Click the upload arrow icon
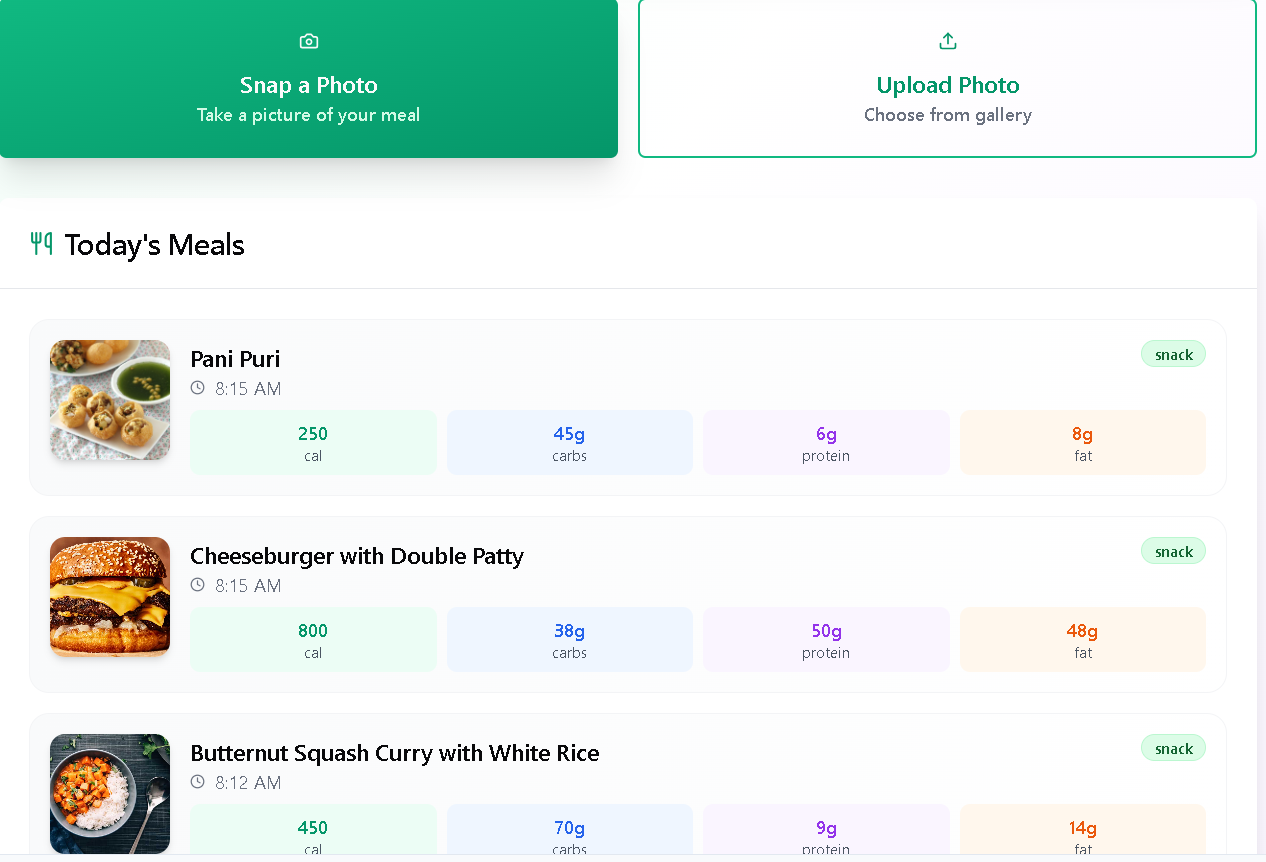The height and width of the screenshot is (862, 1266). 948,41
